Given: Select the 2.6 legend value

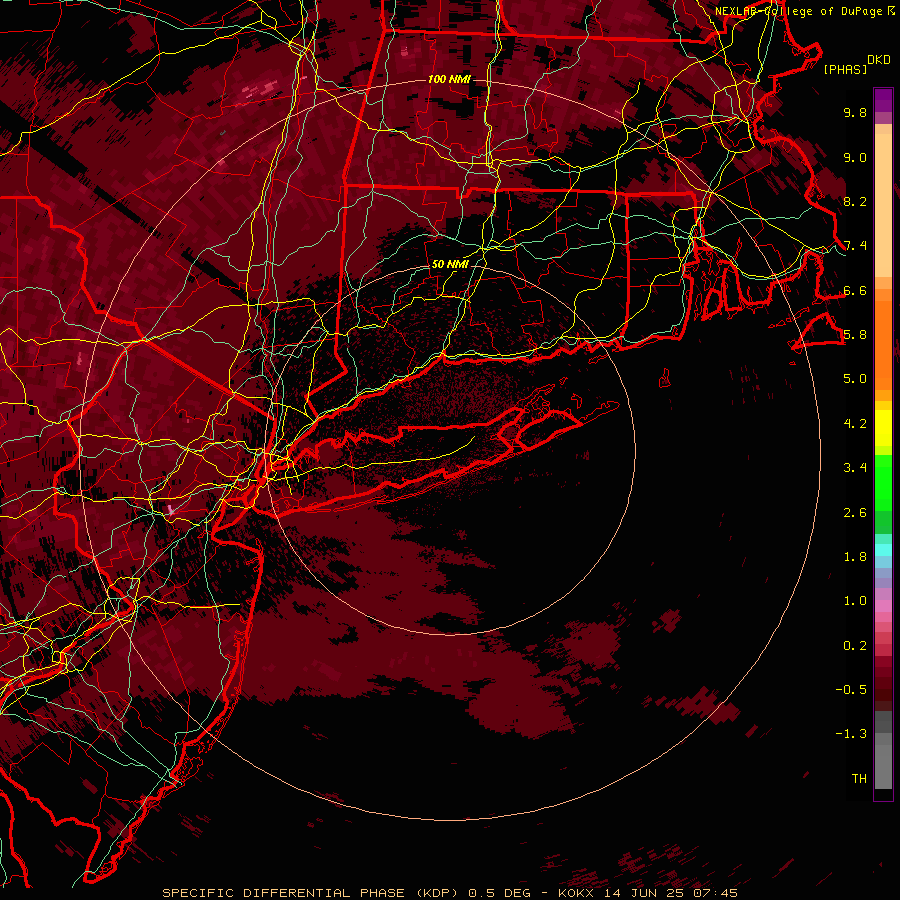Looking at the screenshot, I should (x=855, y=513).
